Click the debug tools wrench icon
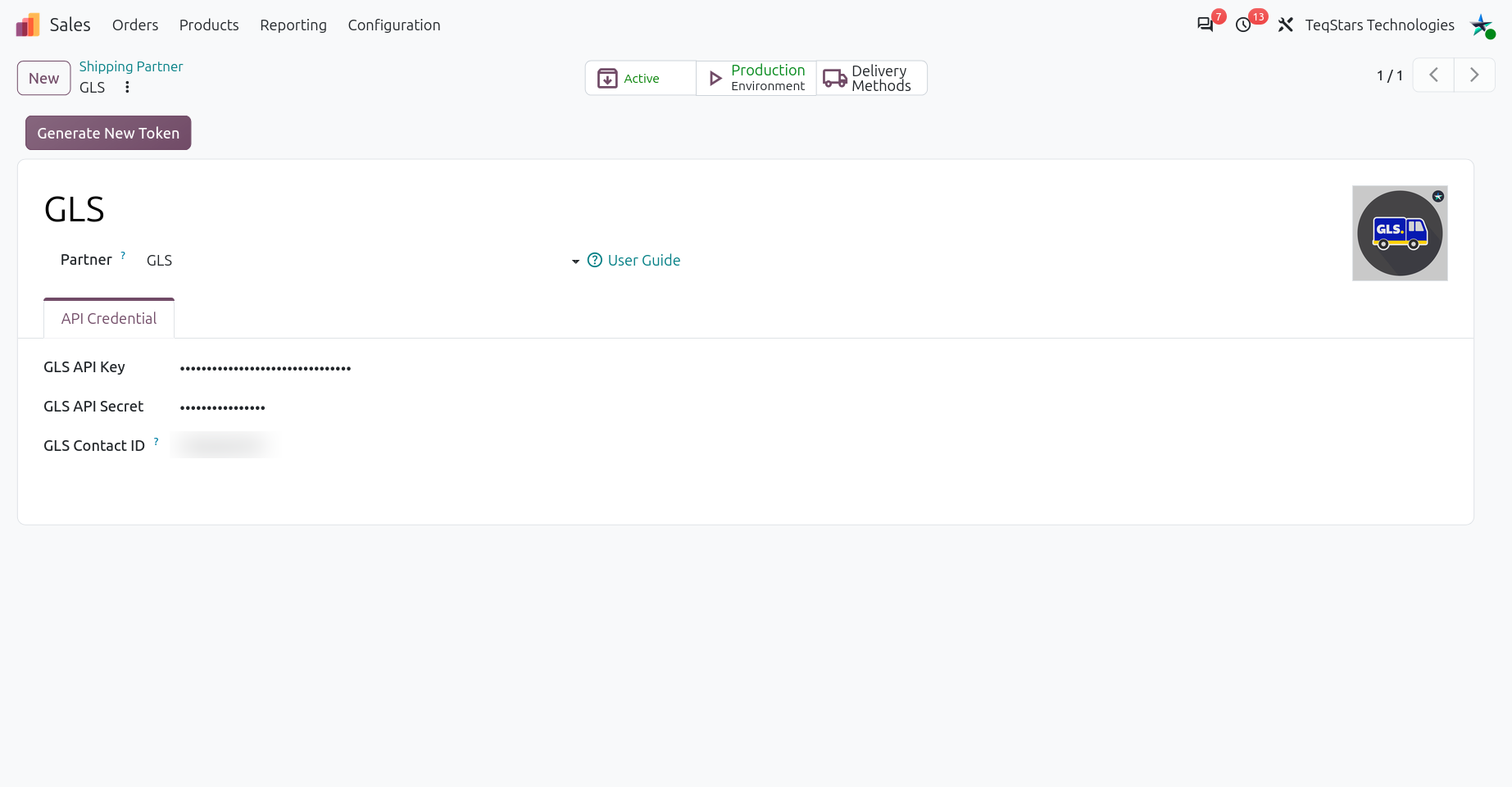Screen dimensions: 1512x787 (x=1285, y=25)
